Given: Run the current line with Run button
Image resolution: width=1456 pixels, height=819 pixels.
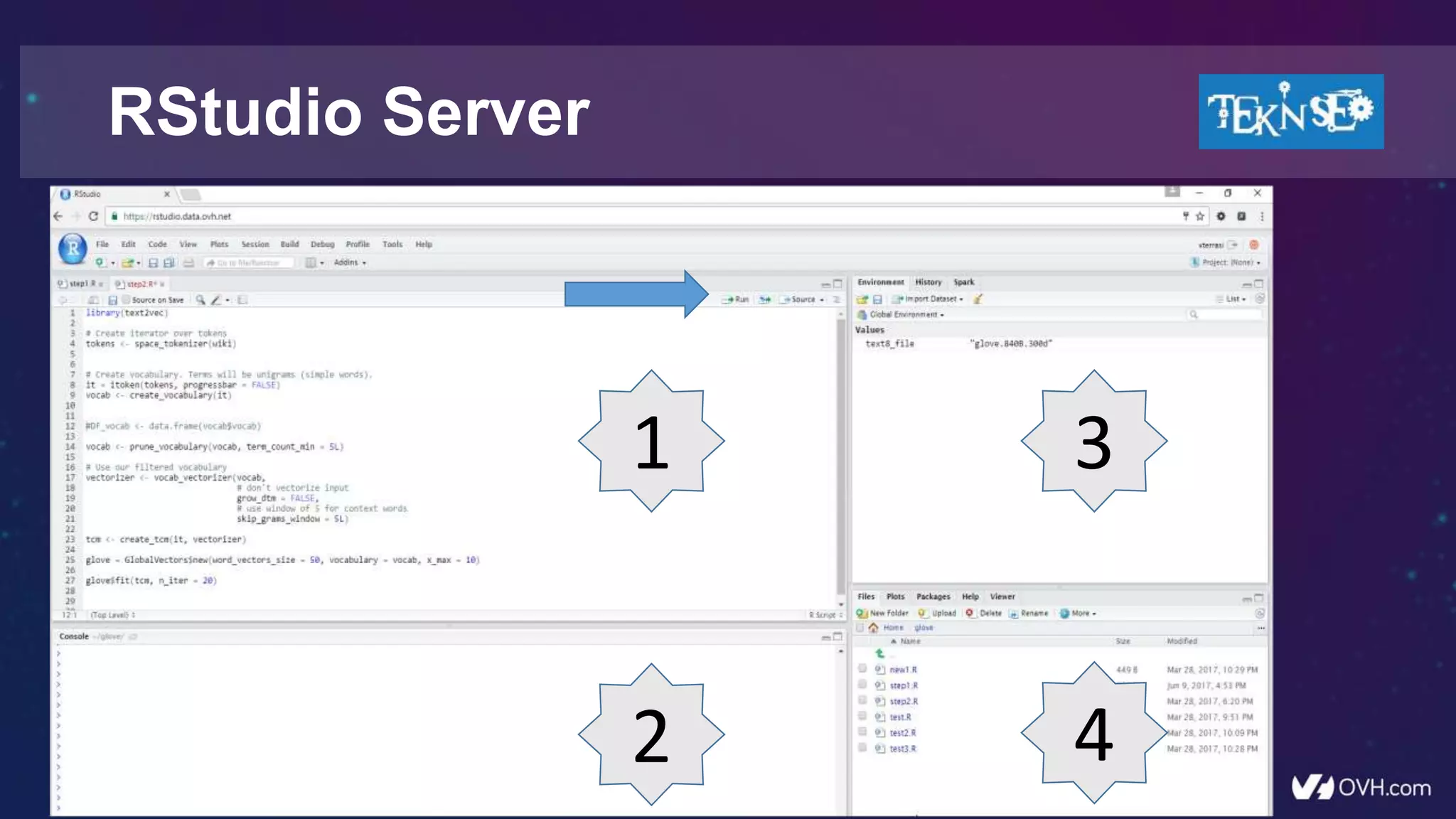Looking at the screenshot, I should [x=735, y=299].
